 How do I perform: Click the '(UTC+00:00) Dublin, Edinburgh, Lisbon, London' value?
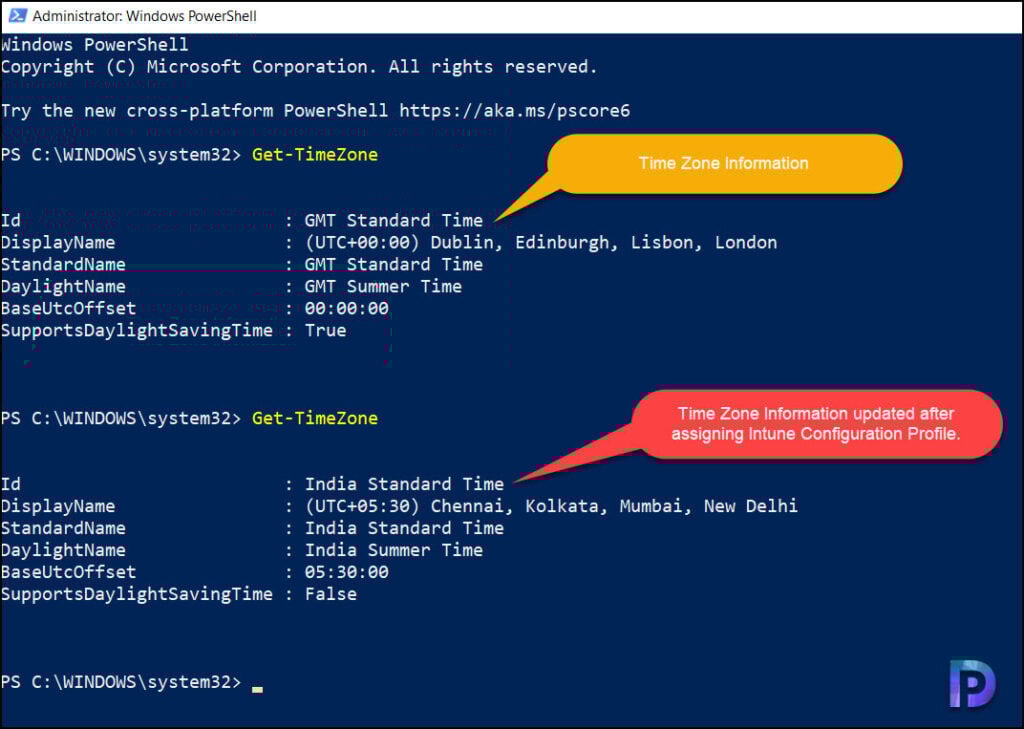(541, 242)
